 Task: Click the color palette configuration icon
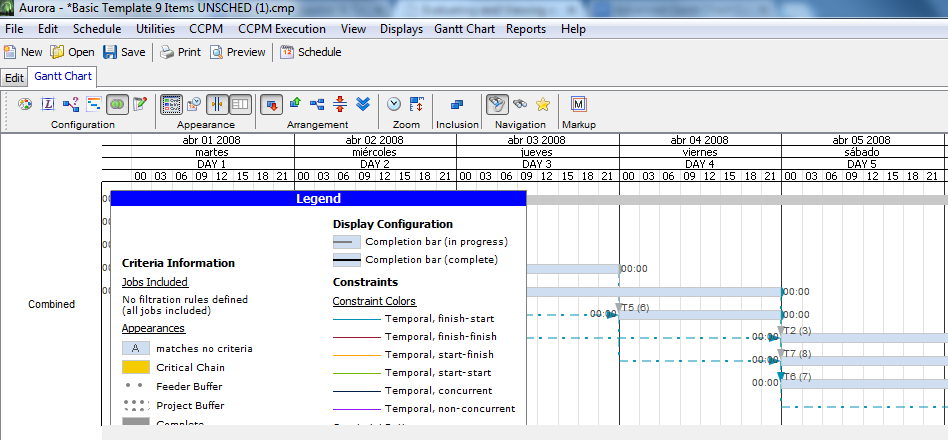click(x=25, y=104)
